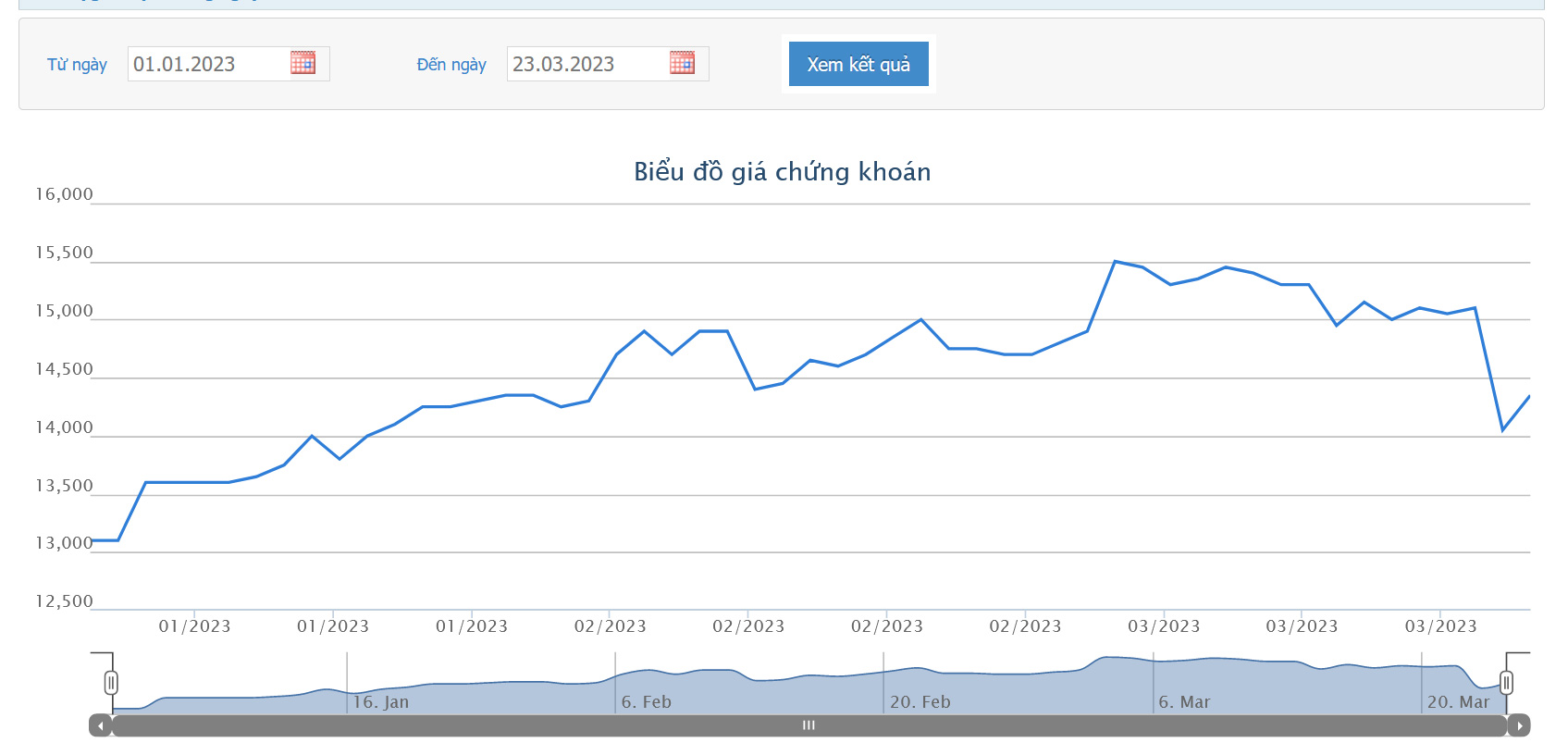Screen dimensions: 1568x755
Task: Click the right navigator range handle
Action: coord(1506,683)
